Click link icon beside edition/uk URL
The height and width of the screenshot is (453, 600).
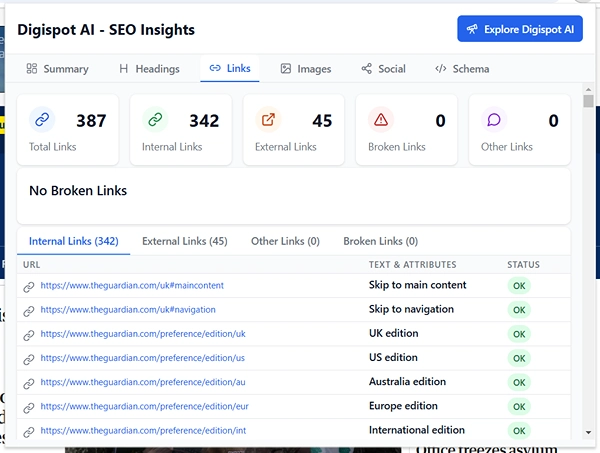[29, 335]
